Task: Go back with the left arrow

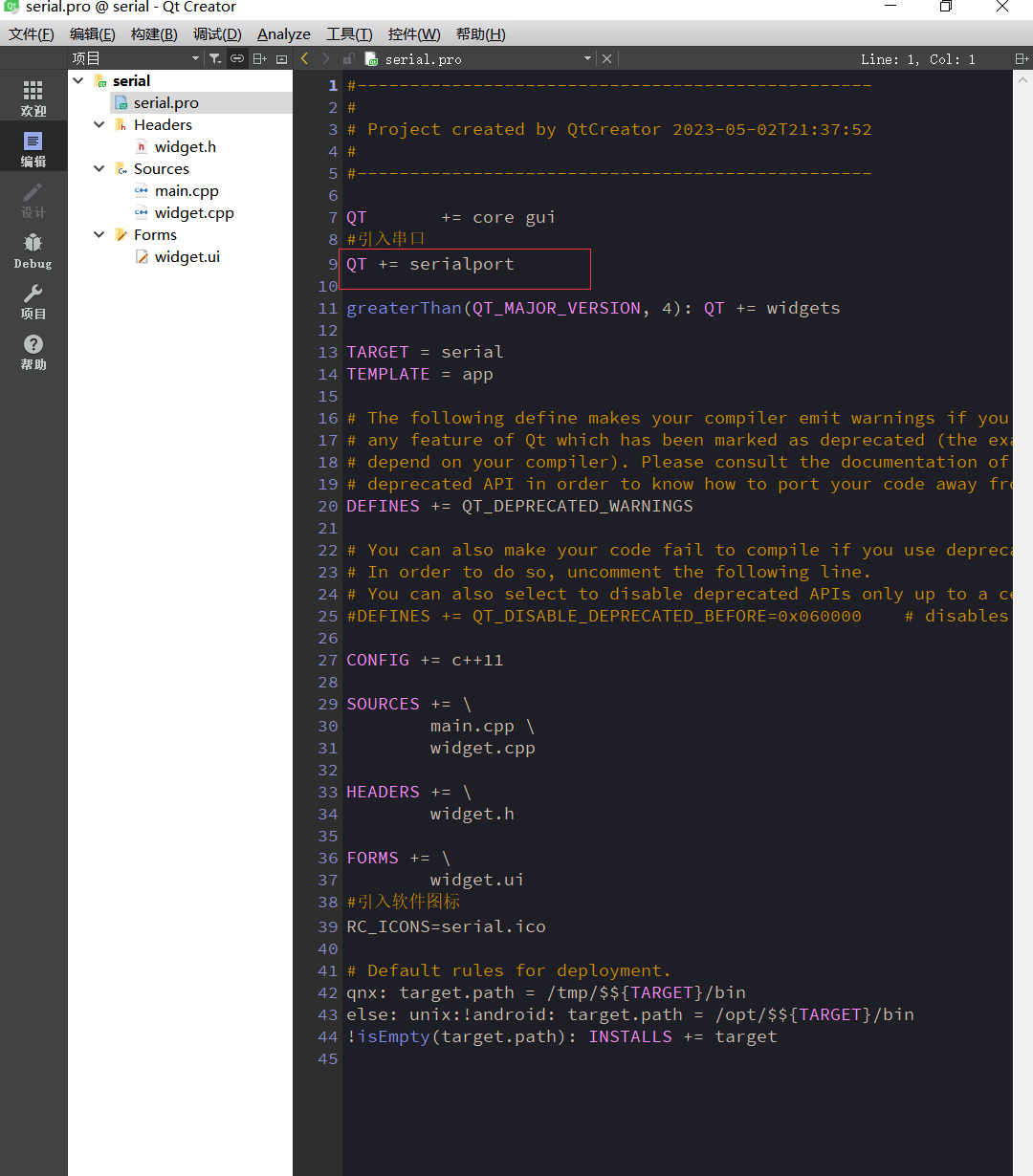Action: 305,59
